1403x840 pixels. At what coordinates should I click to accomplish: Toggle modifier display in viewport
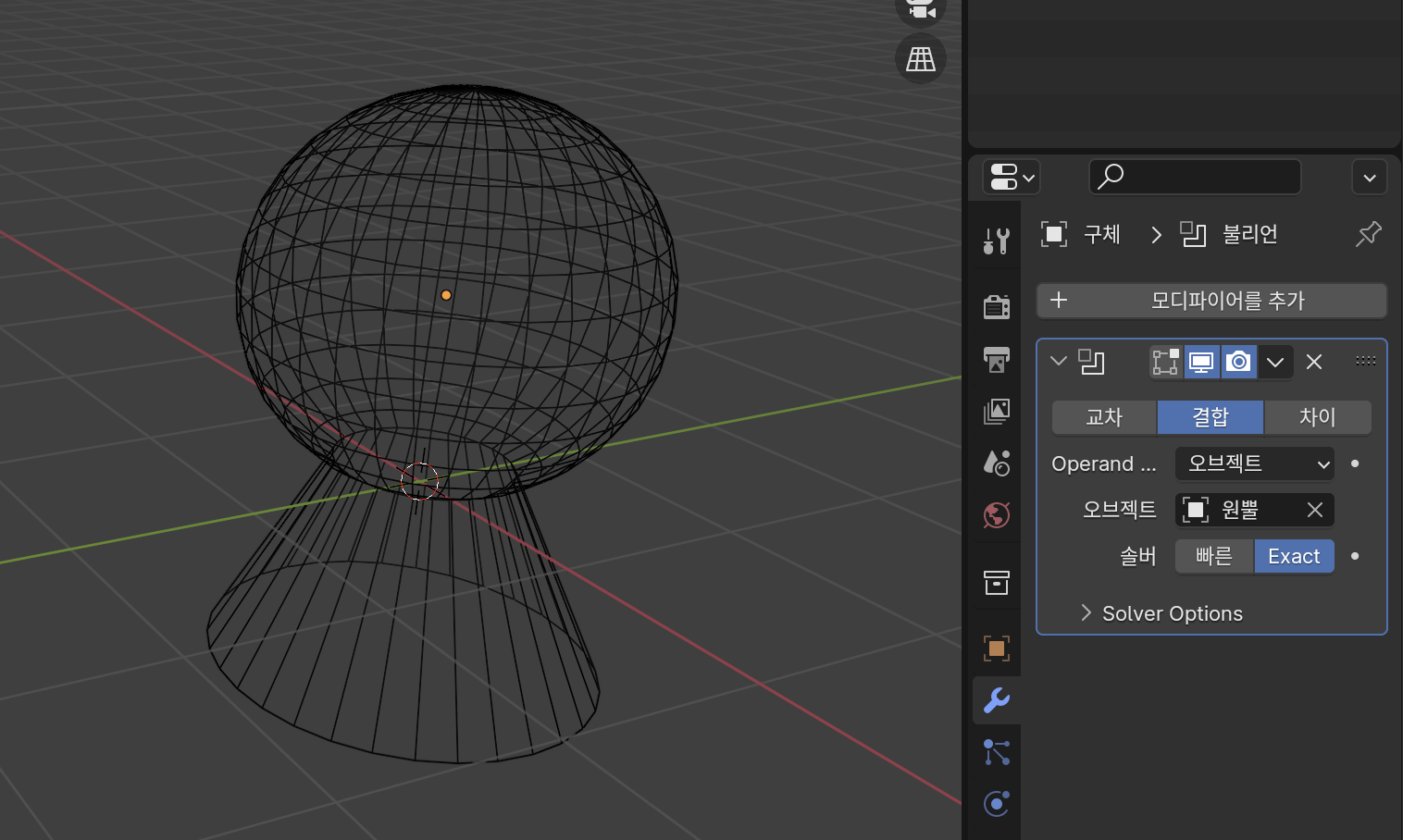[1201, 362]
